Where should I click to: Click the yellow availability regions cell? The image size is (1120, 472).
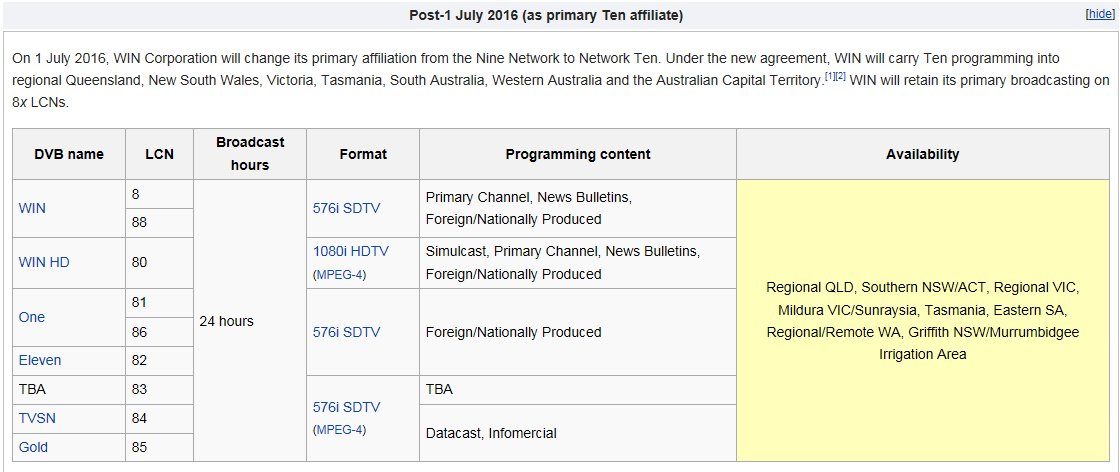[x=922, y=320]
